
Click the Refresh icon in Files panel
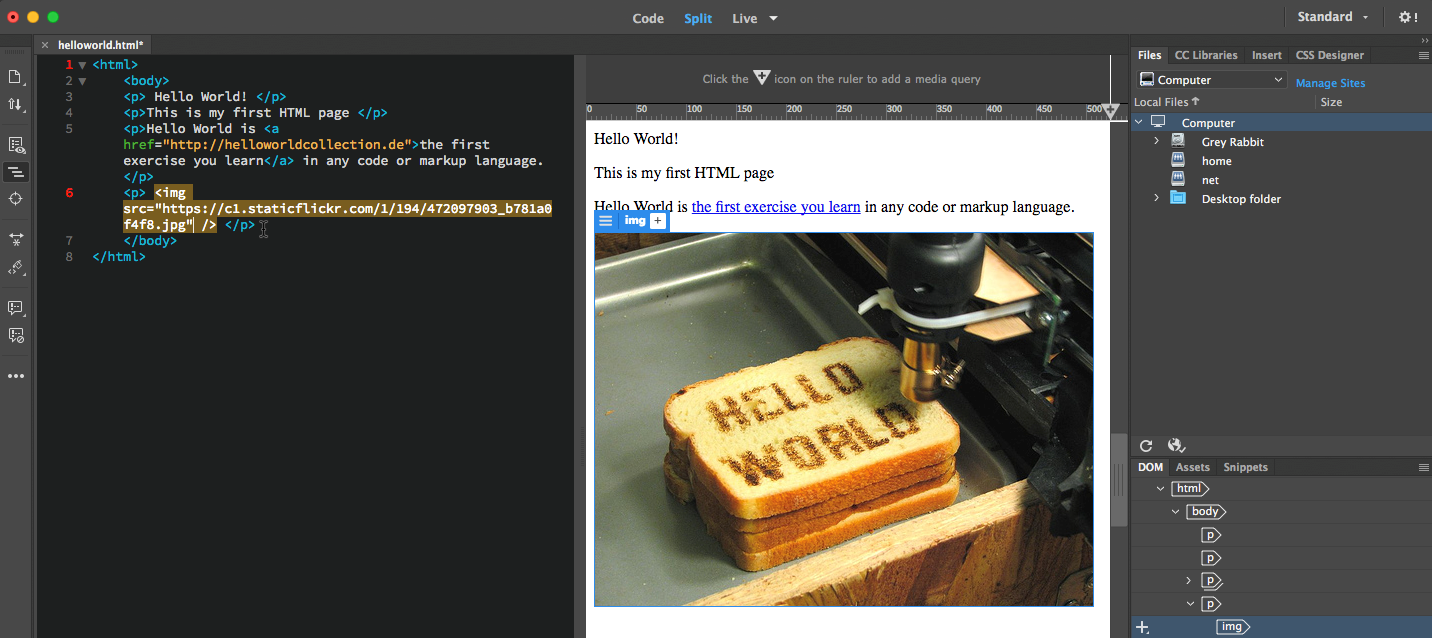pos(1146,446)
